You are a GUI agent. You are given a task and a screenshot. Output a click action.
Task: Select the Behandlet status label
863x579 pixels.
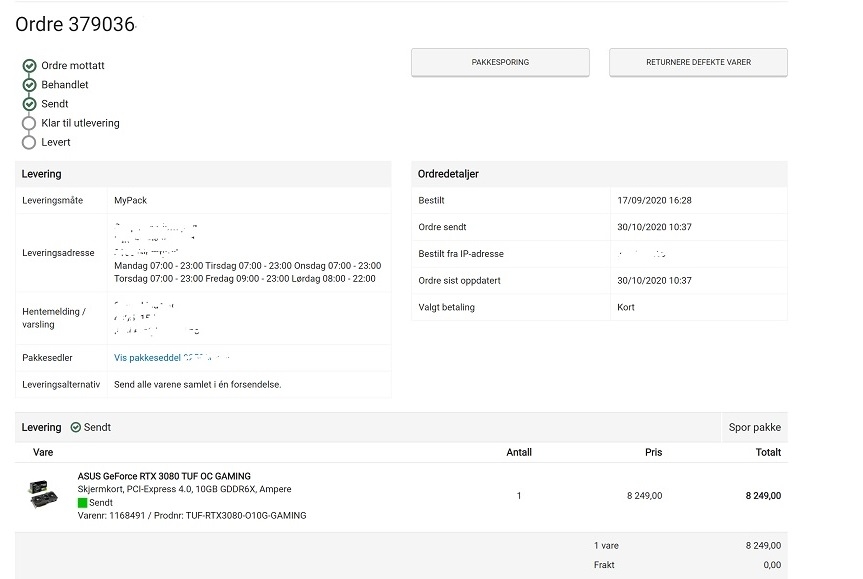(65, 85)
